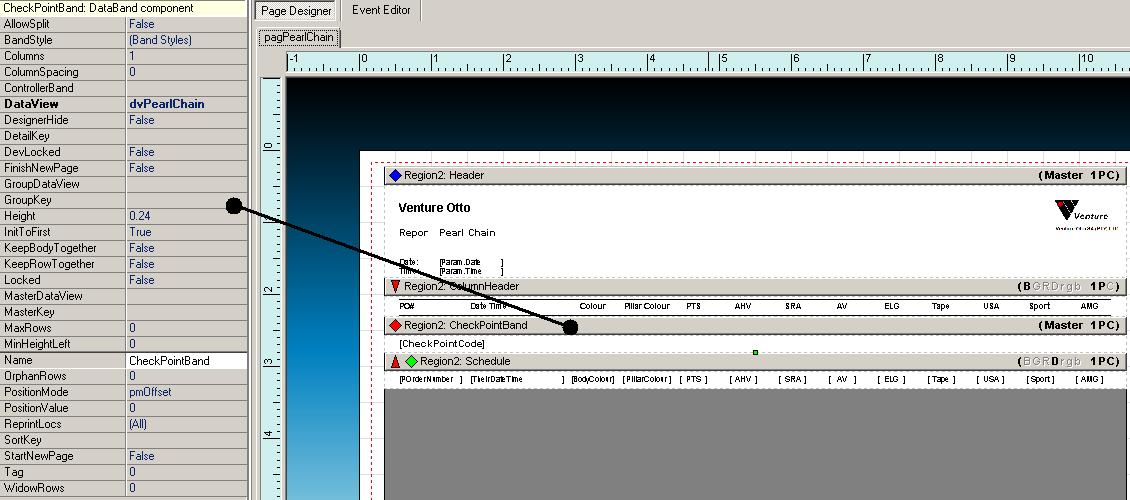Select the SortKey property label
The width and height of the screenshot is (1130, 500).
(22, 440)
